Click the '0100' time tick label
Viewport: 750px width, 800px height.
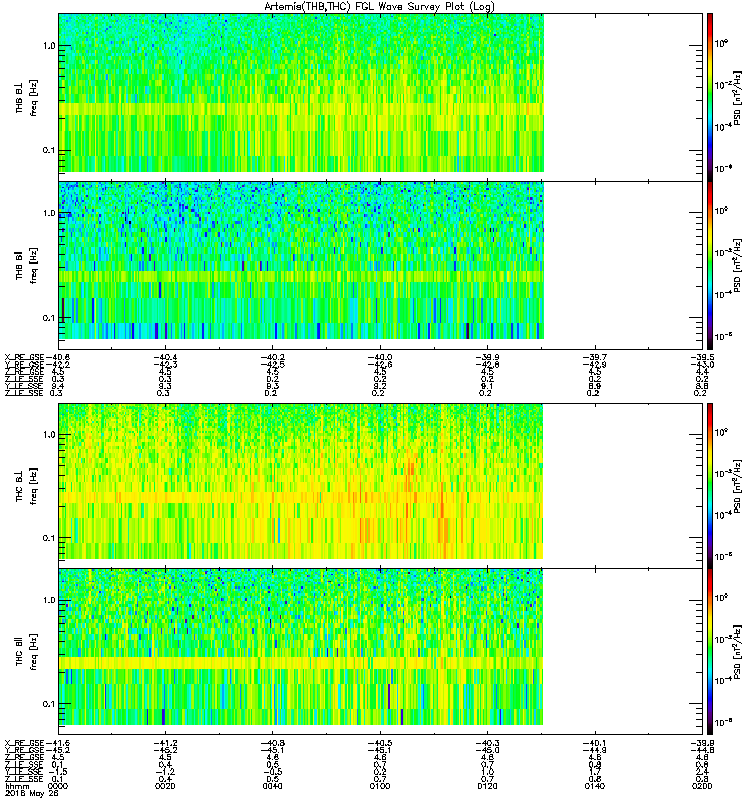point(380,786)
